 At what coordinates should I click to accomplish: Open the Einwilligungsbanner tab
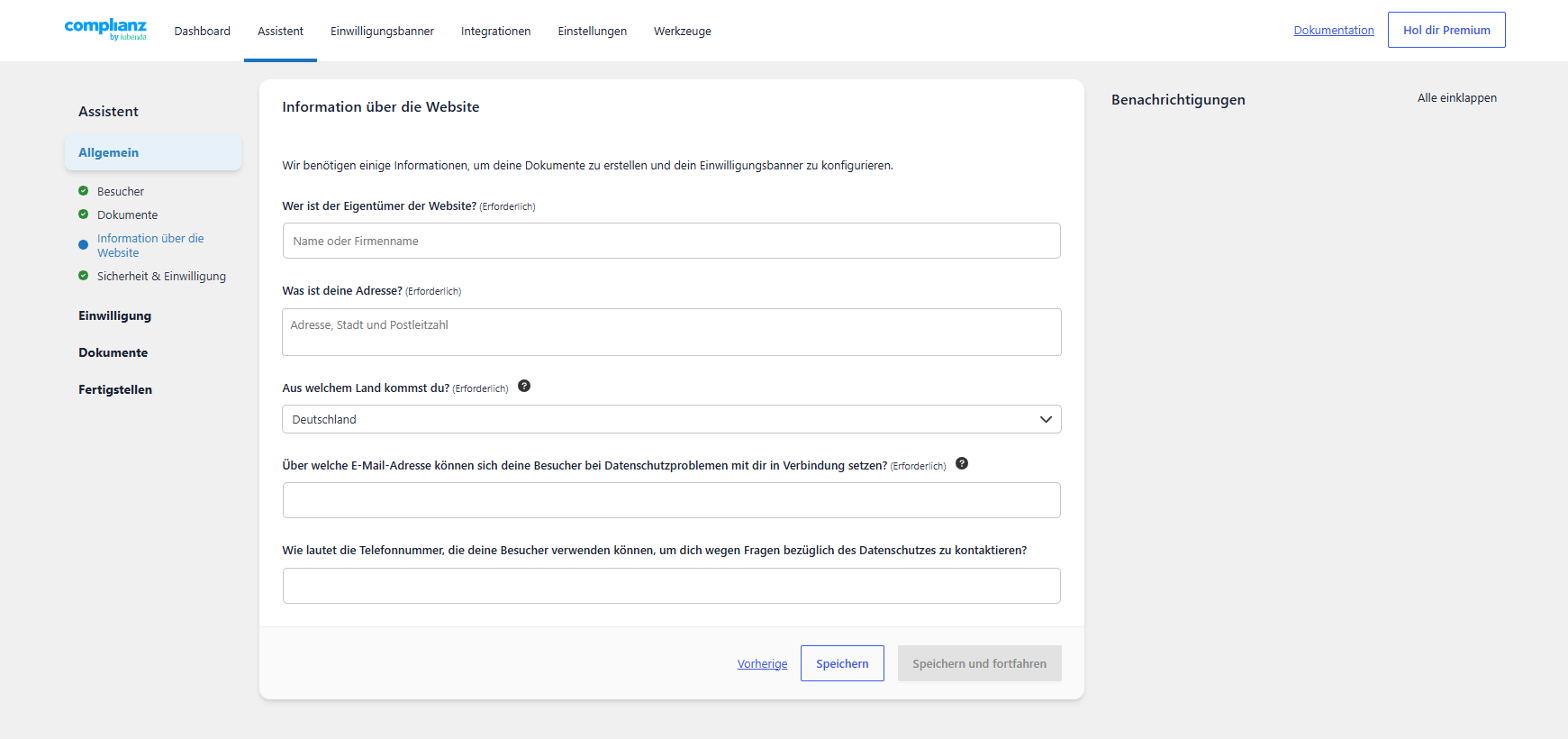[x=382, y=31]
